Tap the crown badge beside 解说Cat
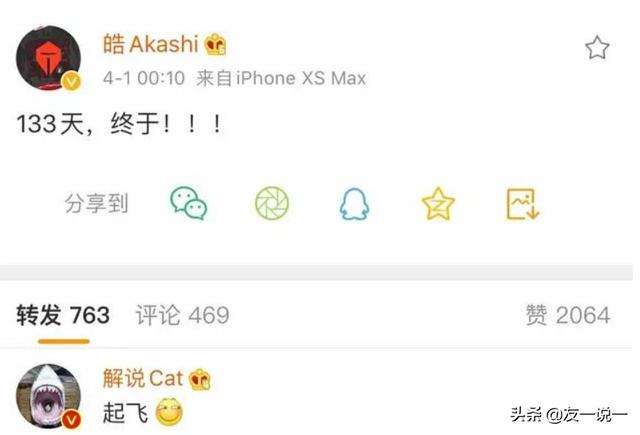The height and width of the screenshot is (435, 640). click(x=200, y=379)
